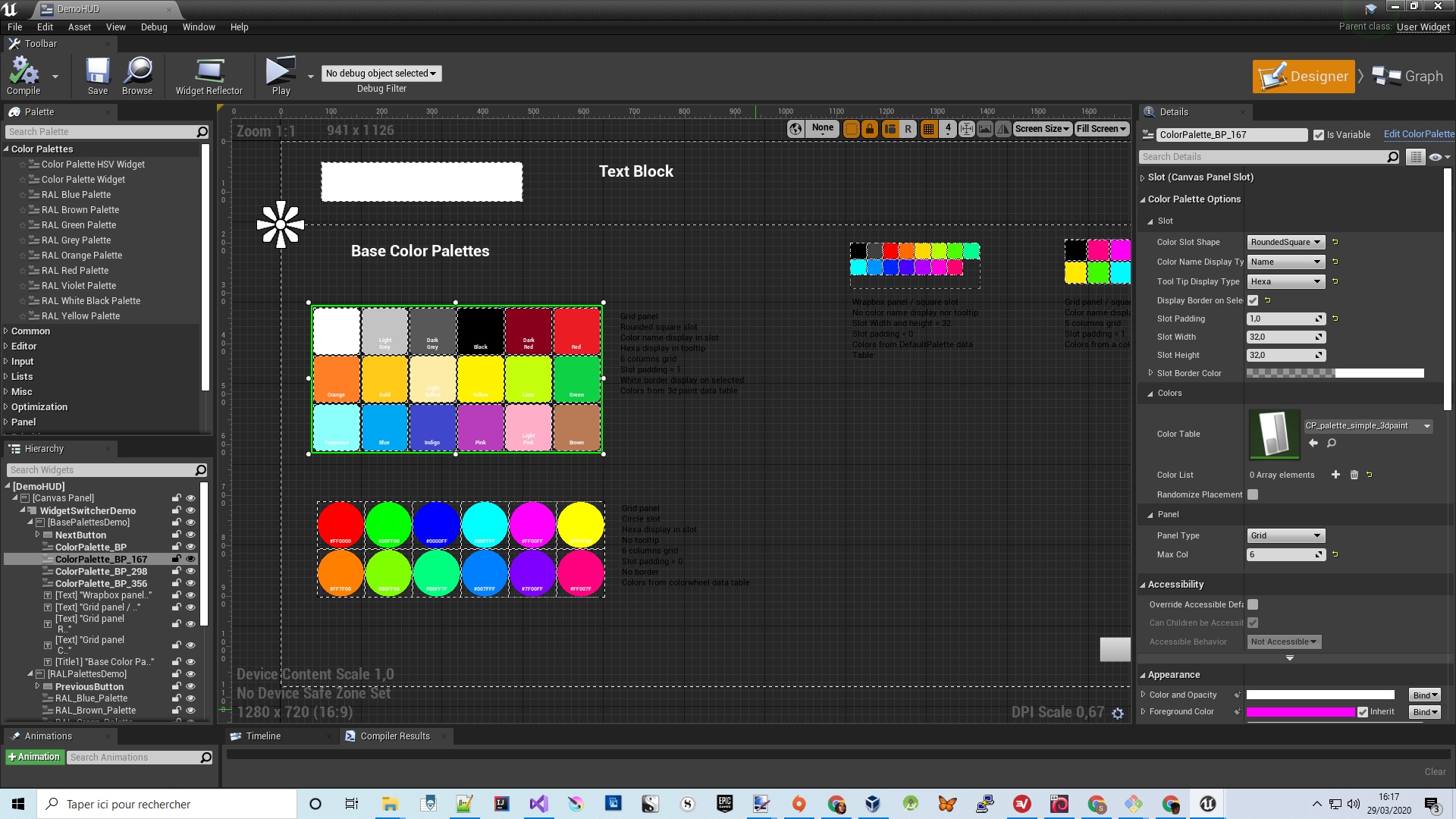1456x819 pixels.
Task: Click the Save icon in toolbar
Action: [98, 76]
